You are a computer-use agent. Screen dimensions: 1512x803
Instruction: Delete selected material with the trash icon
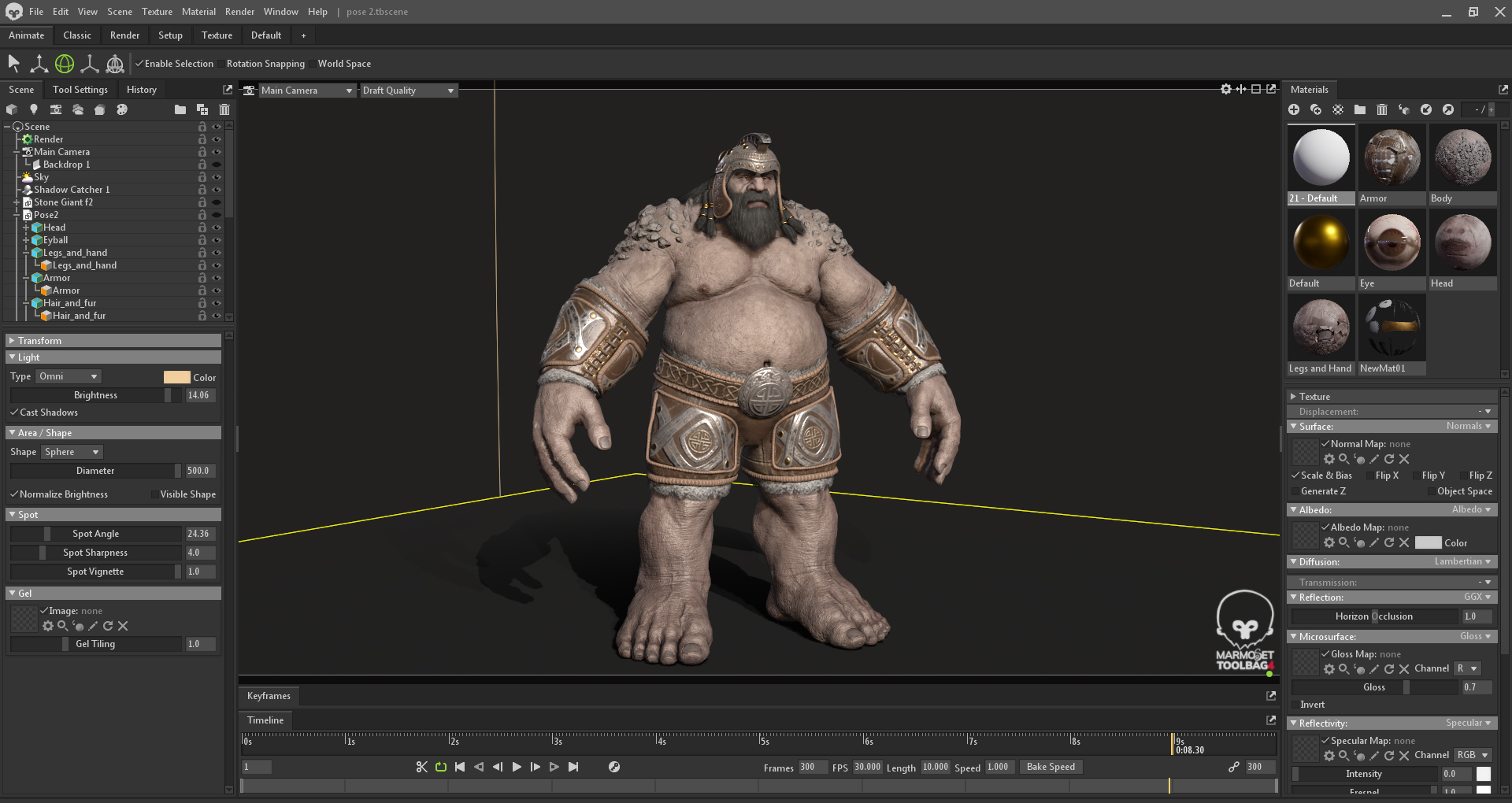[1381, 109]
